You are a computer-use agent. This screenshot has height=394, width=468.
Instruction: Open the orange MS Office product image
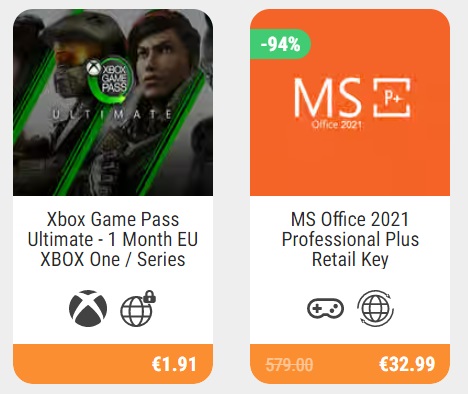point(350,102)
